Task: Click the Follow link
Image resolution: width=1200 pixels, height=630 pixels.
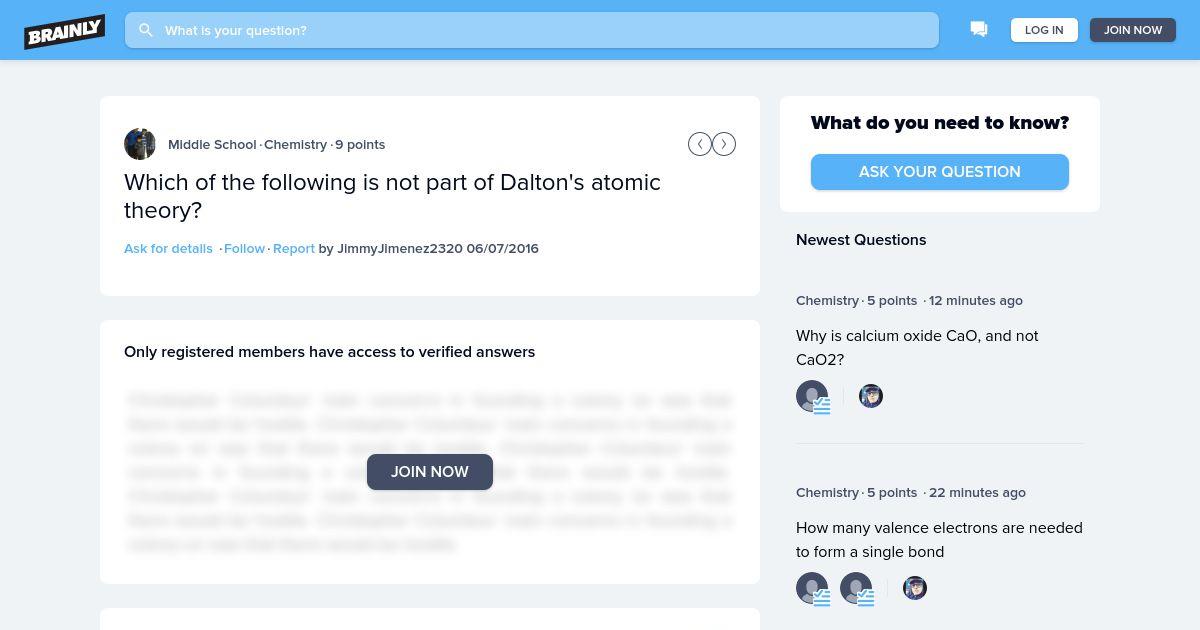Action: pyautogui.click(x=244, y=248)
